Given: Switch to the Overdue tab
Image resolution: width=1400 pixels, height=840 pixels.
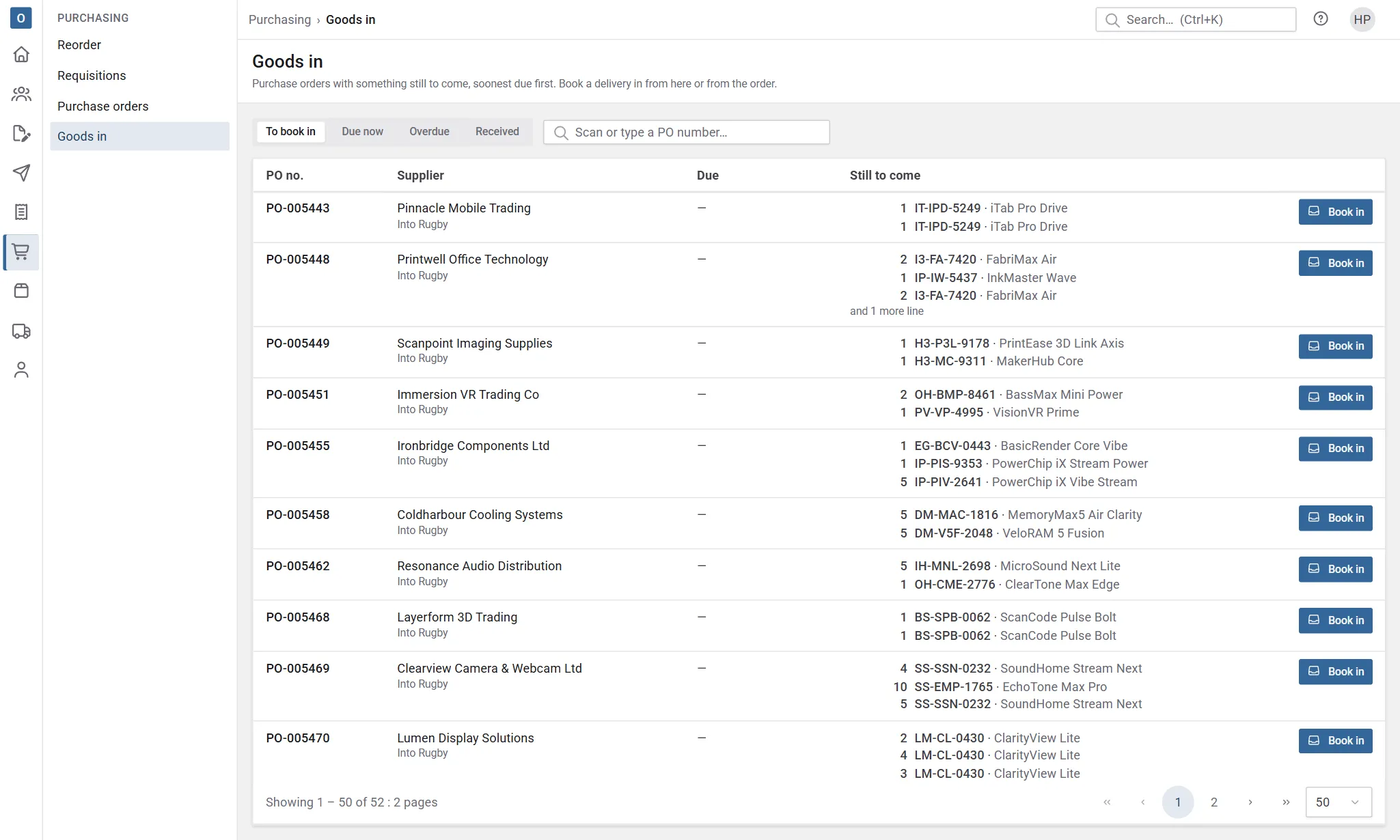Looking at the screenshot, I should tap(429, 132).
